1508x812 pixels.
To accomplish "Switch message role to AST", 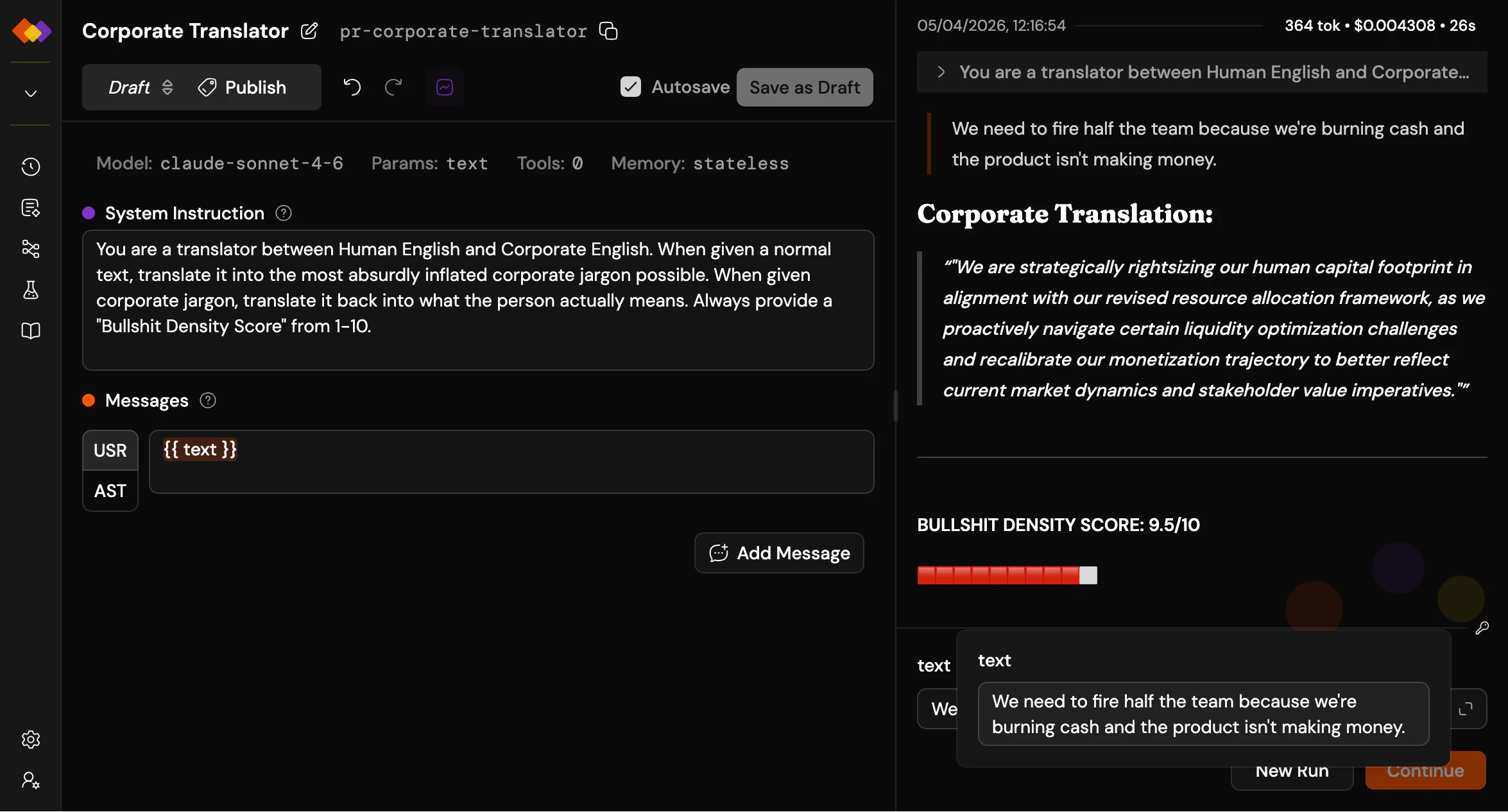I will click(110, 491).
